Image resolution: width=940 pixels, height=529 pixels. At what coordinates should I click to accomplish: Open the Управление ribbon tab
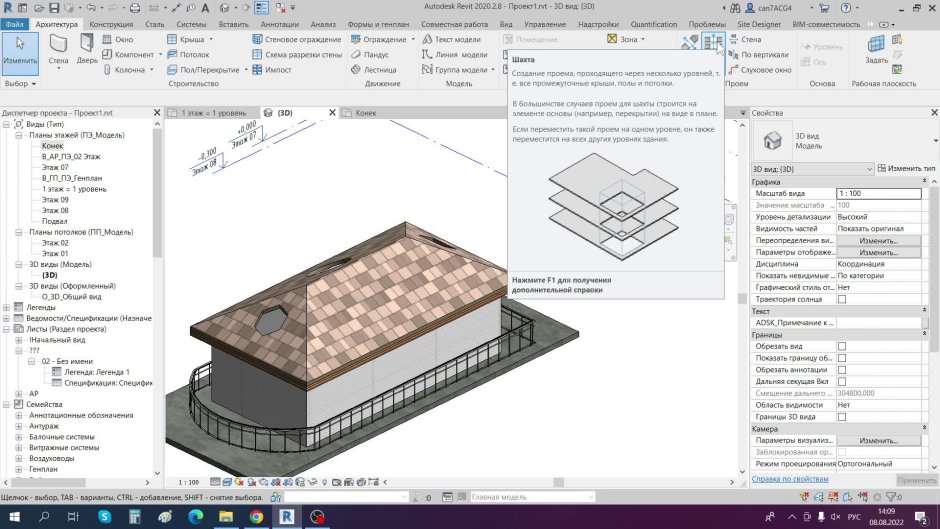pyautogui.click(x=545, y=24)
